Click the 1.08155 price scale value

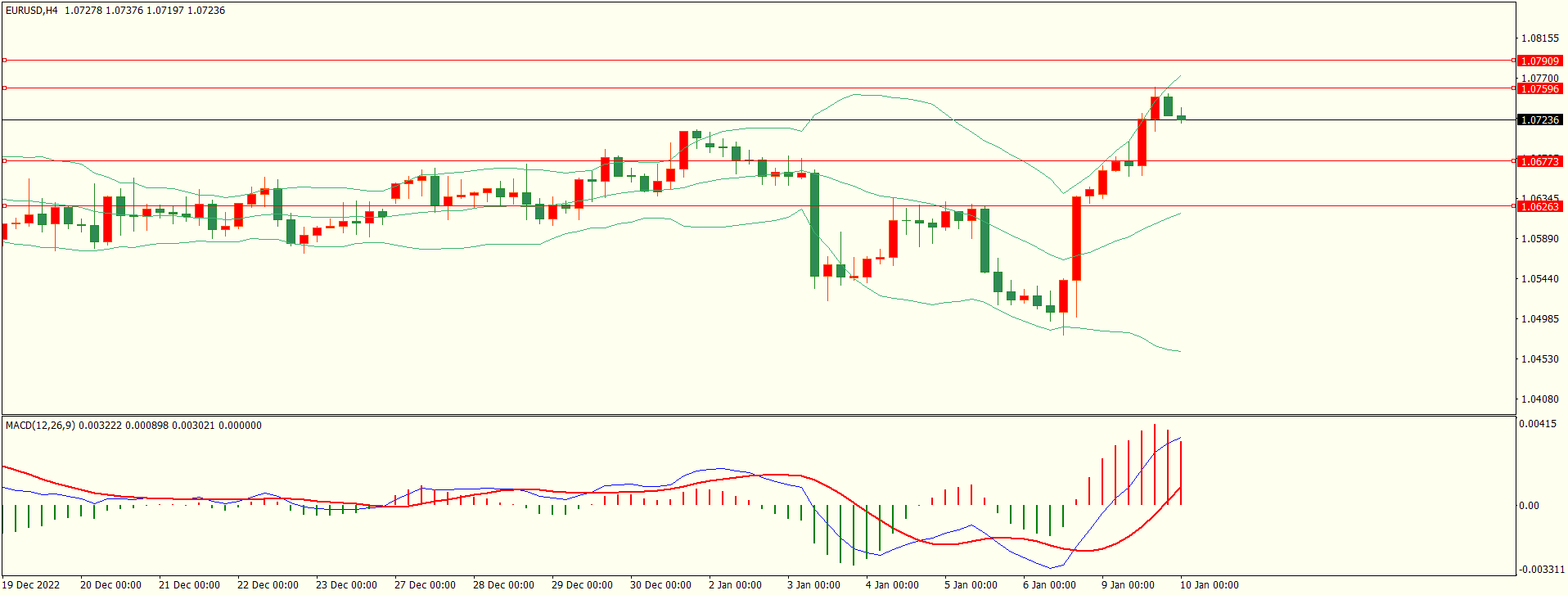tap(1540, 38)
